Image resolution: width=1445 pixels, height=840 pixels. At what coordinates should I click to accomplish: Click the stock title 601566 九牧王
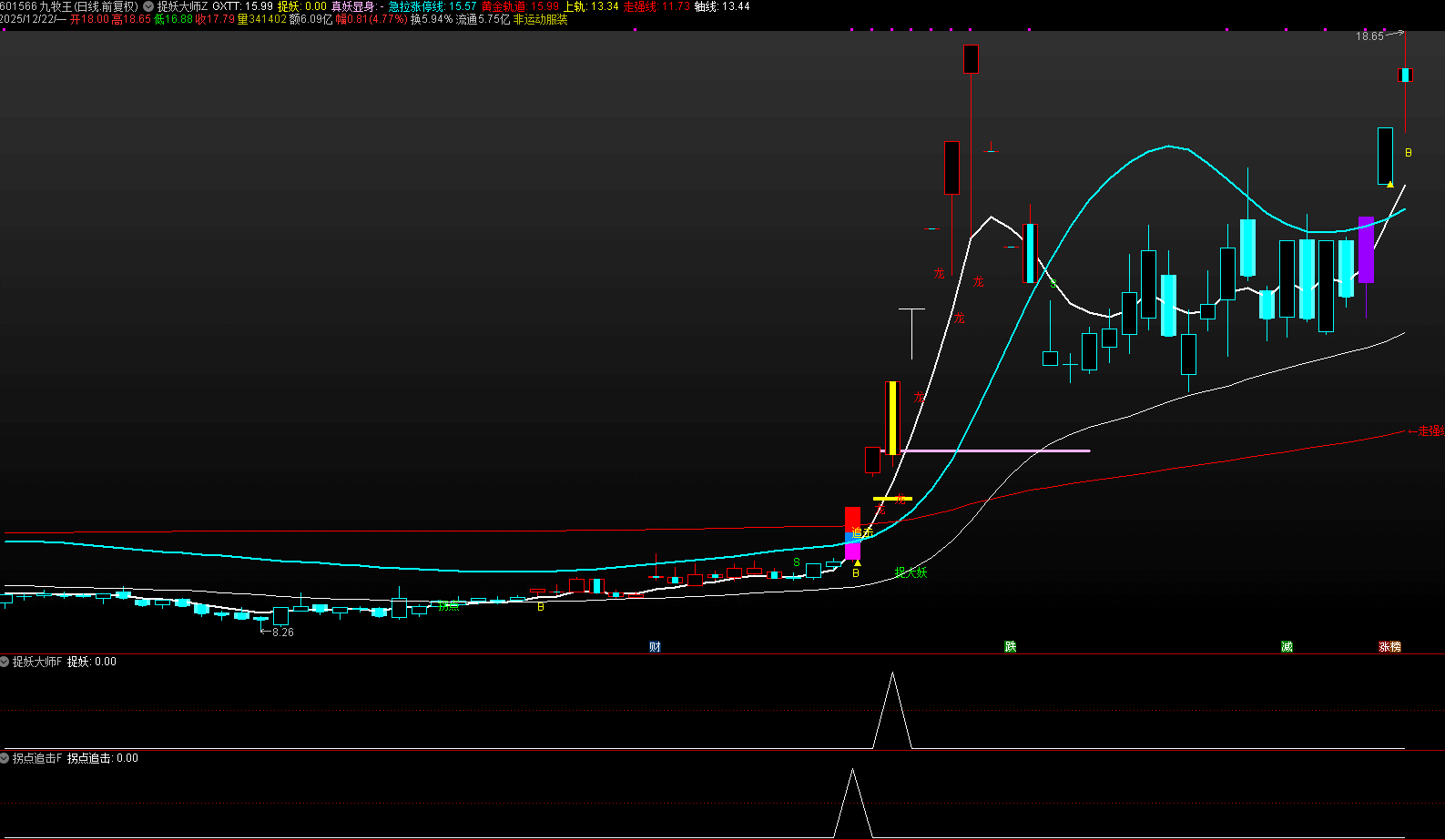click(x=36, y=6)
